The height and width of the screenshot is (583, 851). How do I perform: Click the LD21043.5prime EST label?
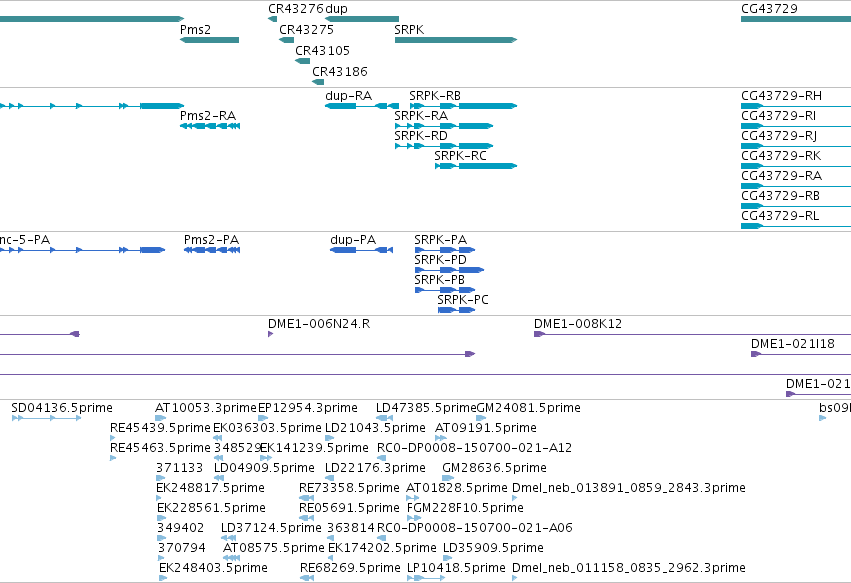click(375, 428)
